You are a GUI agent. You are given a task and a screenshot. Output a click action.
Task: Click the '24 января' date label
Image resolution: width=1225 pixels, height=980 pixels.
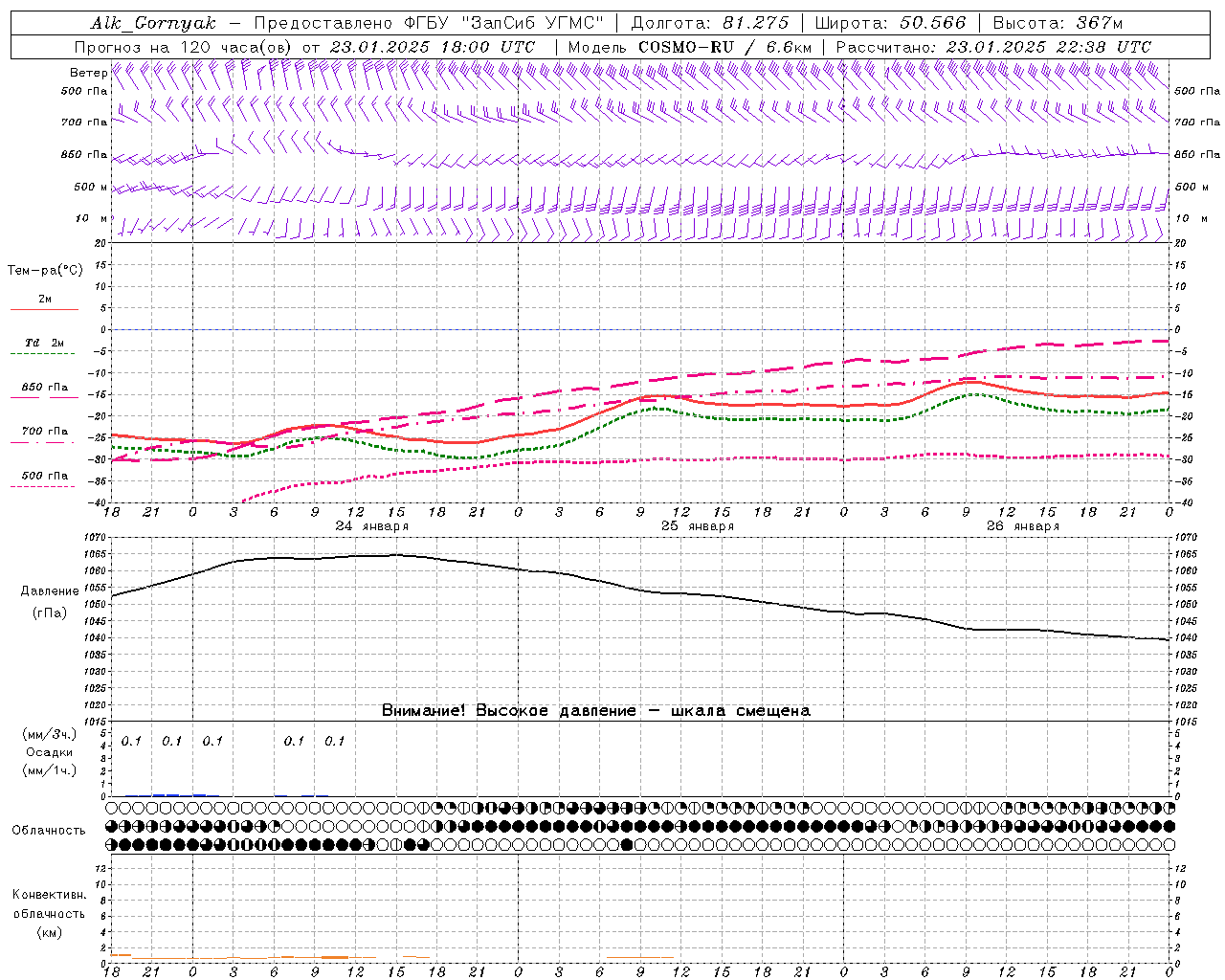coord(371,526)
